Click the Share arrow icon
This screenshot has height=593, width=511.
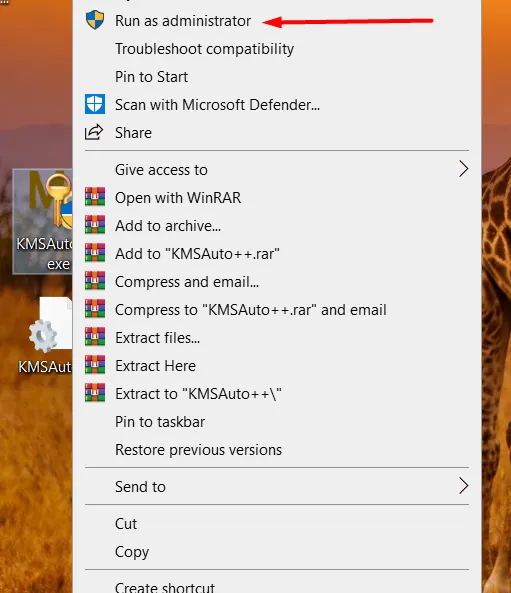click(94, 132)
